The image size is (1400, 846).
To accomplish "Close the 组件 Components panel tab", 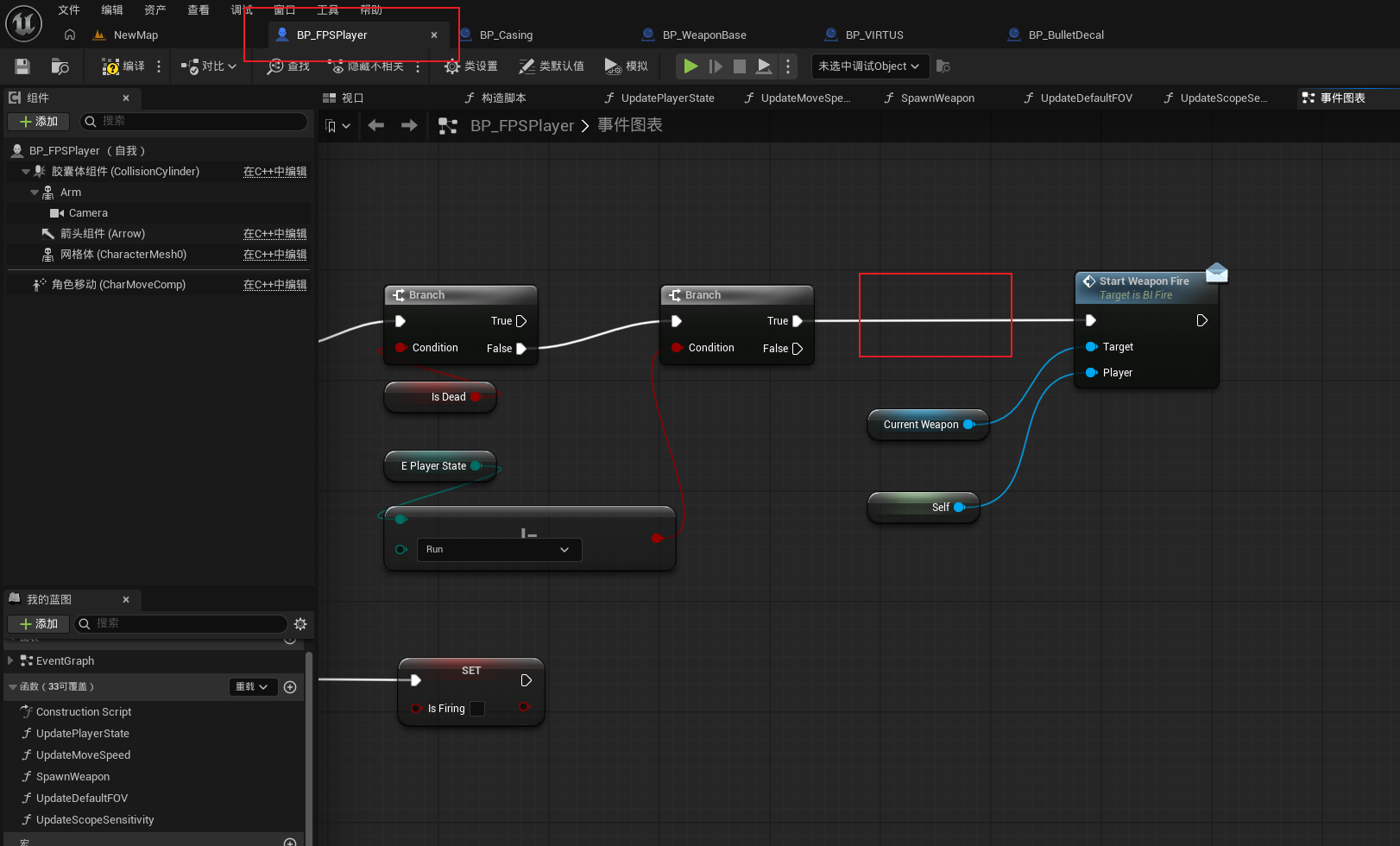I will pyautogui.click(x=126, y=98).
